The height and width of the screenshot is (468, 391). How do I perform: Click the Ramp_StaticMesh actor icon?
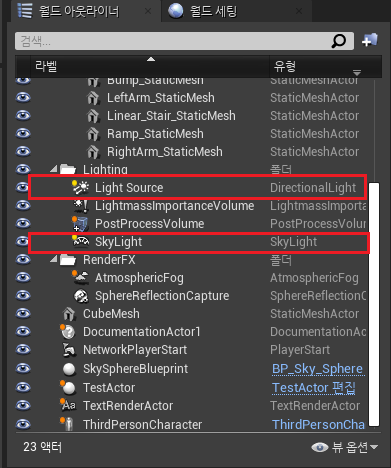click(x=93, y=134)
